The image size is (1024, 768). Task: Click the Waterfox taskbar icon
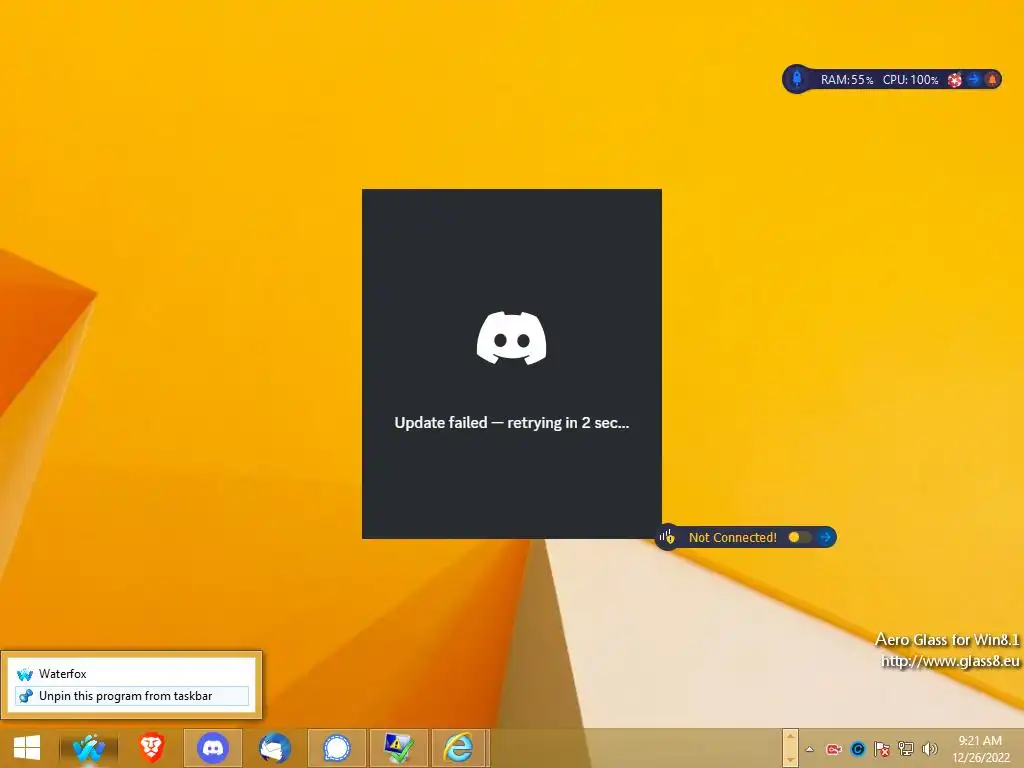coord(89,748)
